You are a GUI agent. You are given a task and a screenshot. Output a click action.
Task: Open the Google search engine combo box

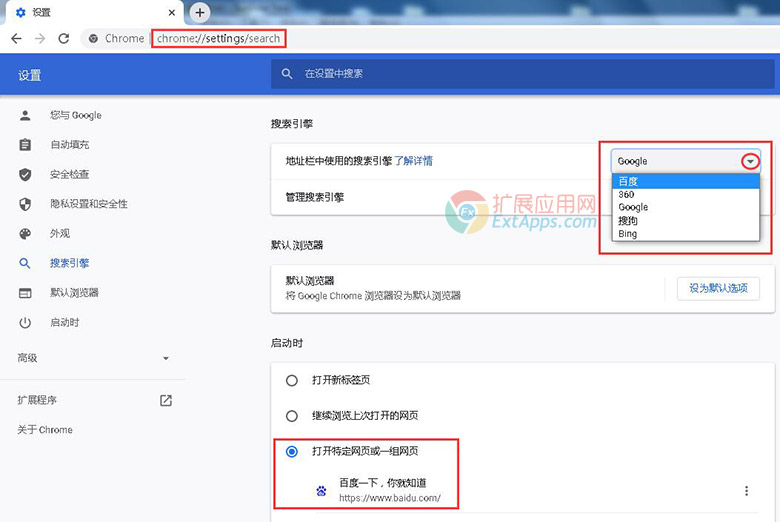(x=685, y=161)
